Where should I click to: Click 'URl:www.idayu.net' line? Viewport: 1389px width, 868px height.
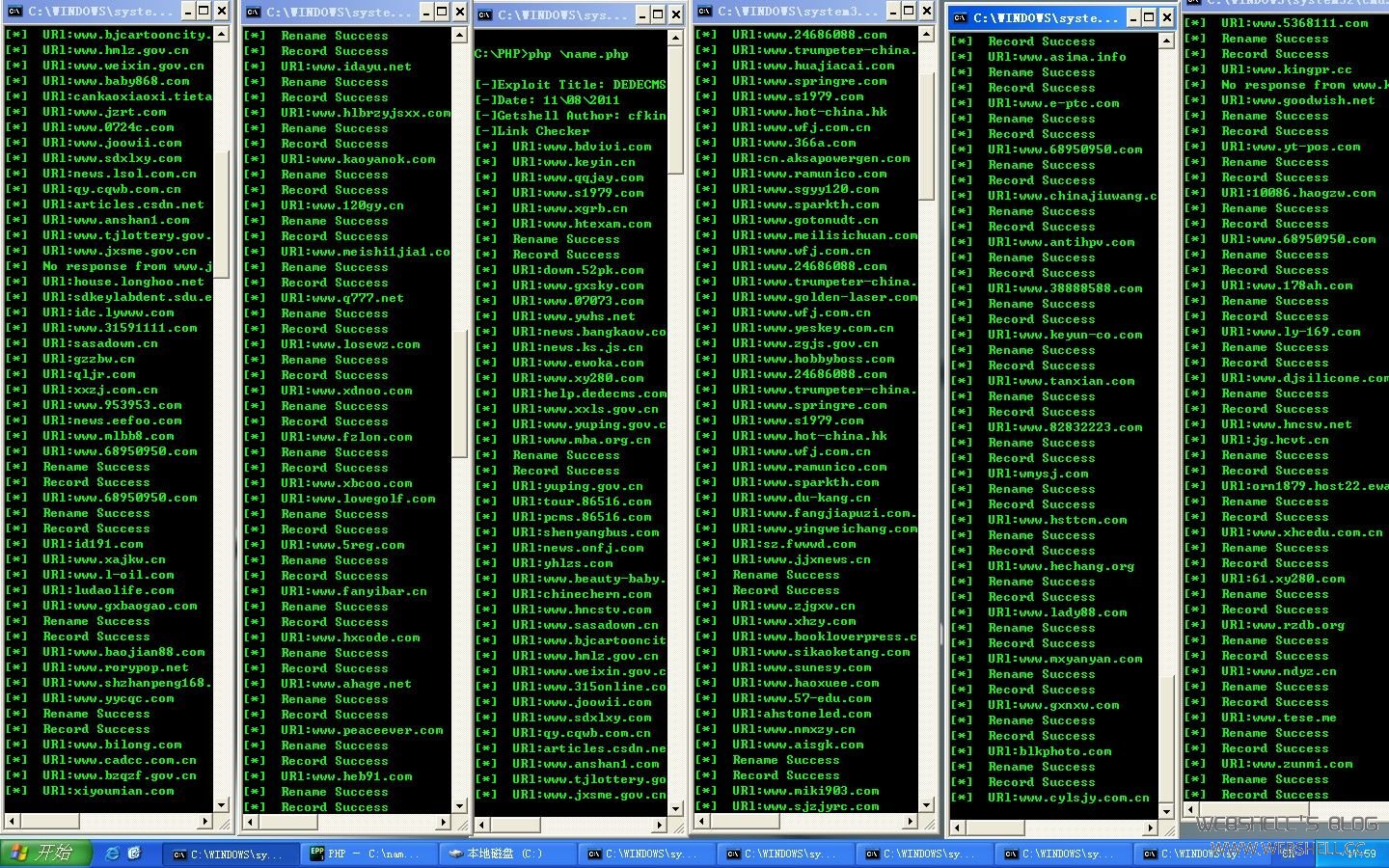click(x=346, y=67)
